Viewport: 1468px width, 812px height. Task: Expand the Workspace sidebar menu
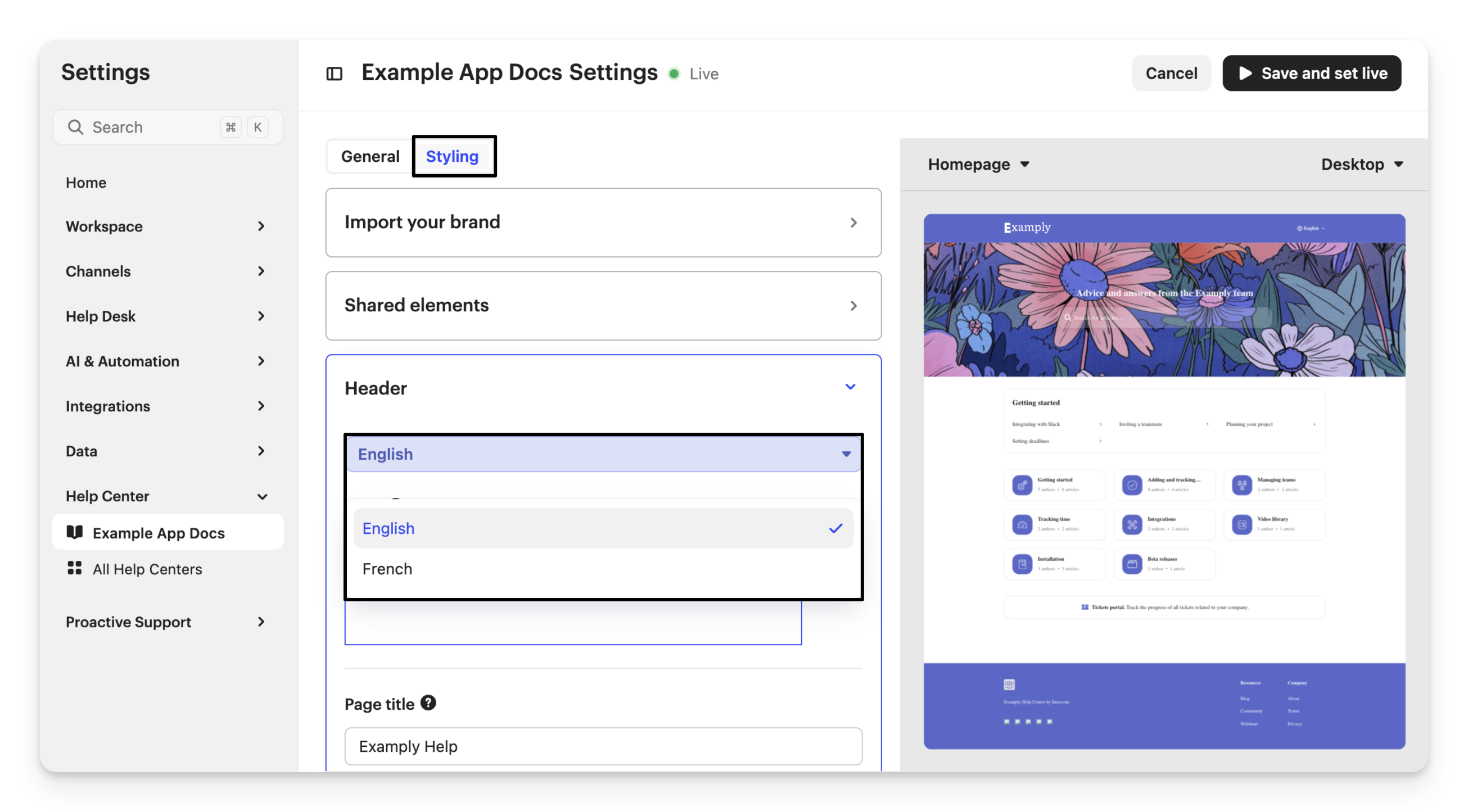165,226
